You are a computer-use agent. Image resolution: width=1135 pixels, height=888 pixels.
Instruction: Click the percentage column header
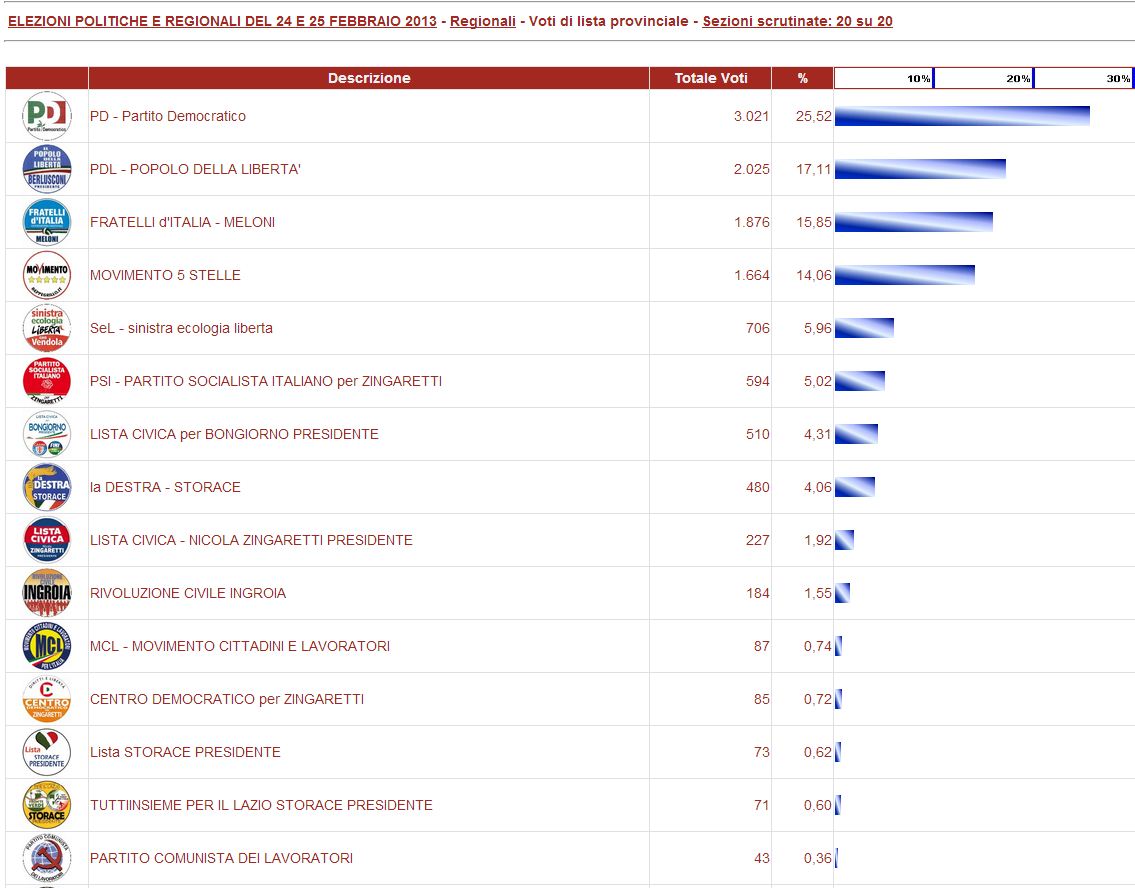click(802, 78)
